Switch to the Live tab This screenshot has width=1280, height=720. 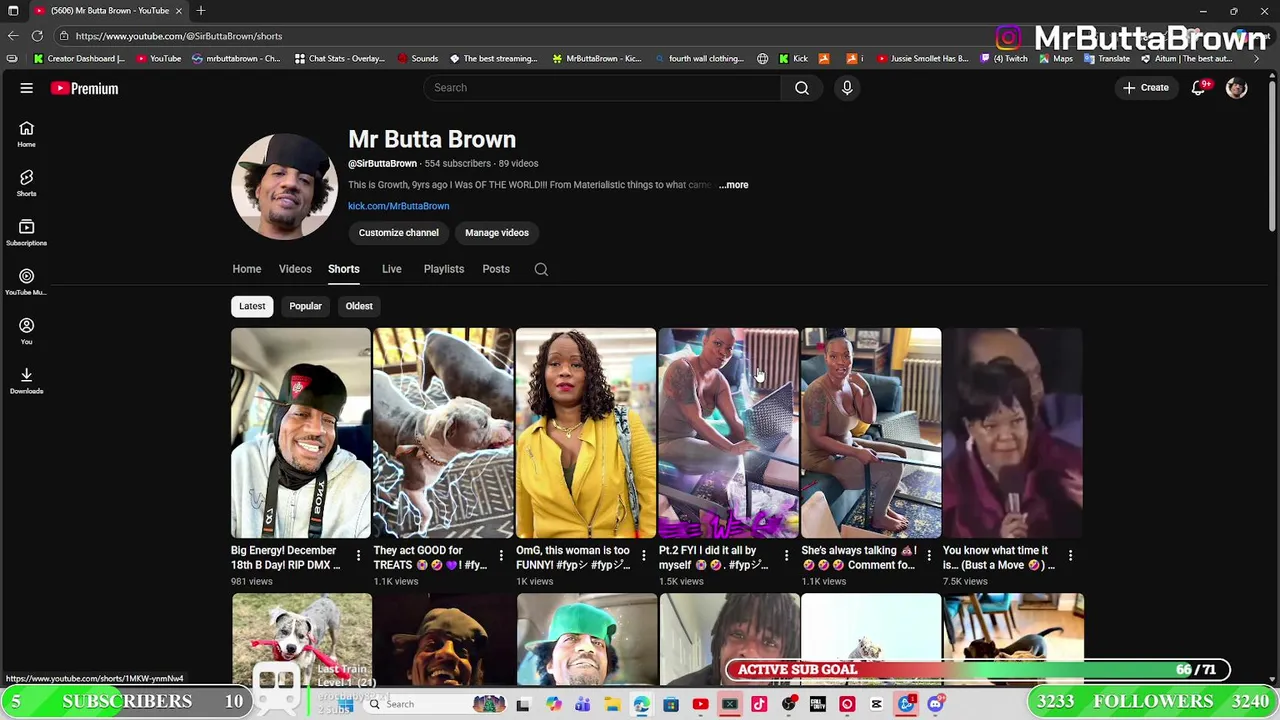(x=391, y=269)
